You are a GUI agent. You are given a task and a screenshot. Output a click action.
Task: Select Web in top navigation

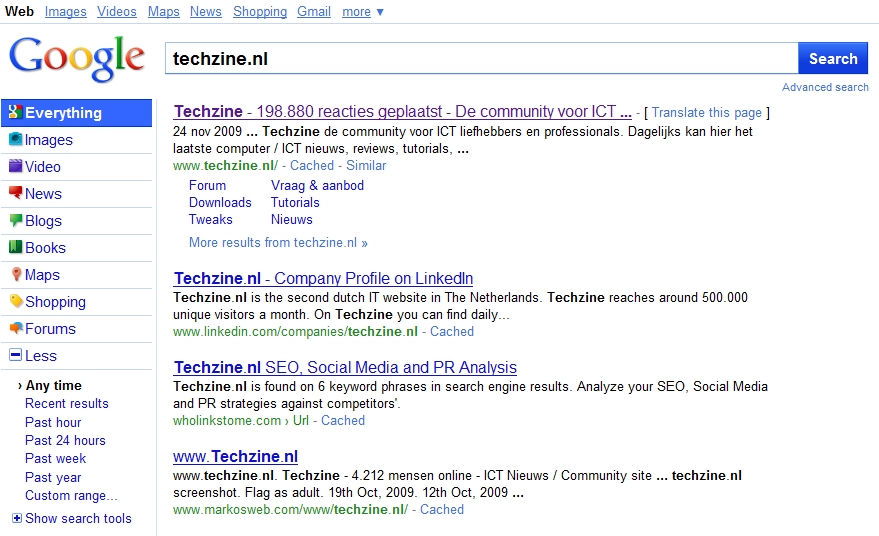click(x=20, y=11)
